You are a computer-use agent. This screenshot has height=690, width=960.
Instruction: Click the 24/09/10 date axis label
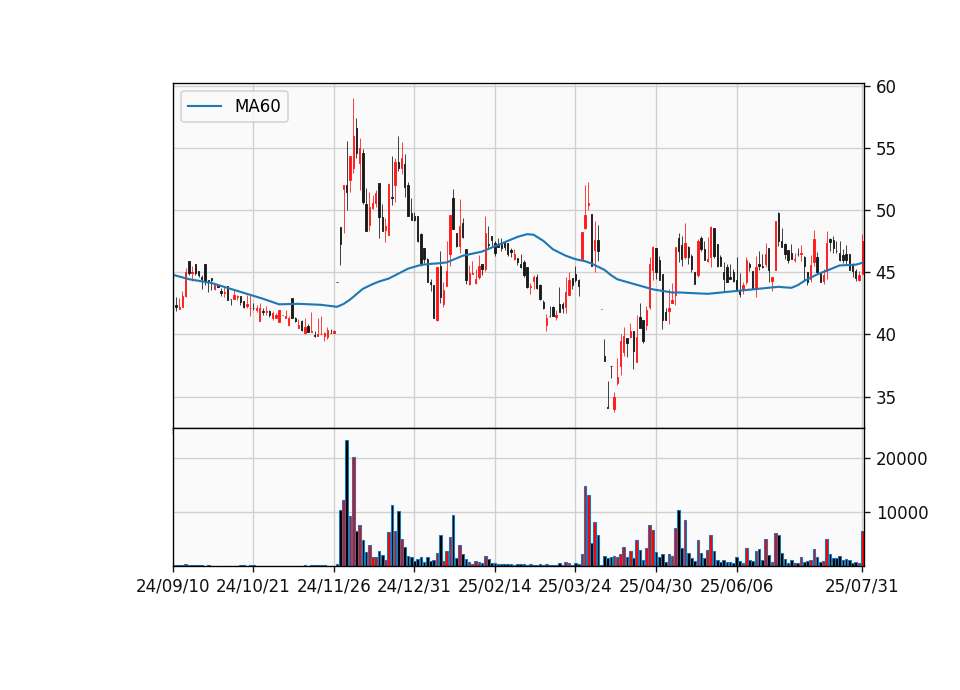173,586
